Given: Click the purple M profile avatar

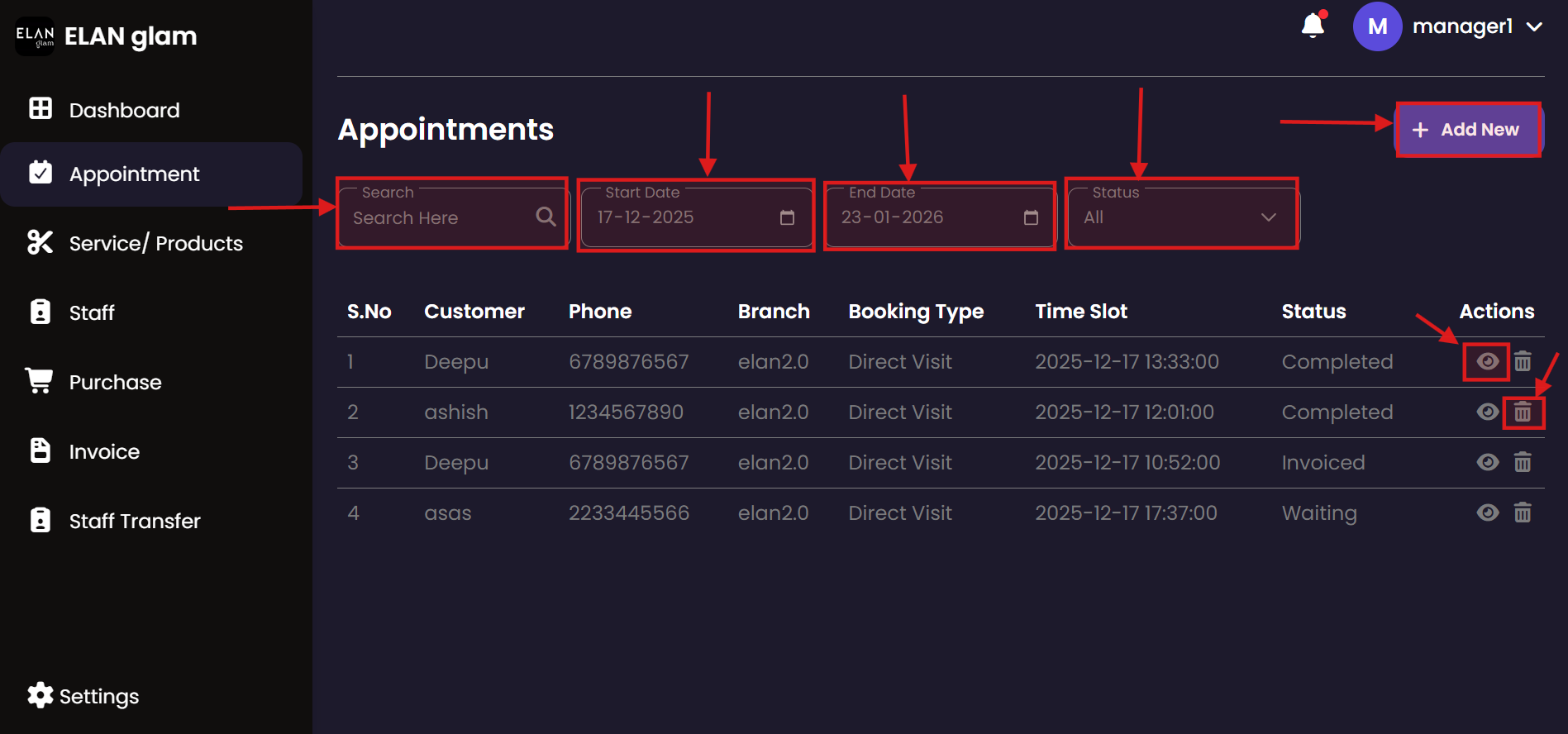Looking at the screenshot, I should 1377,26.
